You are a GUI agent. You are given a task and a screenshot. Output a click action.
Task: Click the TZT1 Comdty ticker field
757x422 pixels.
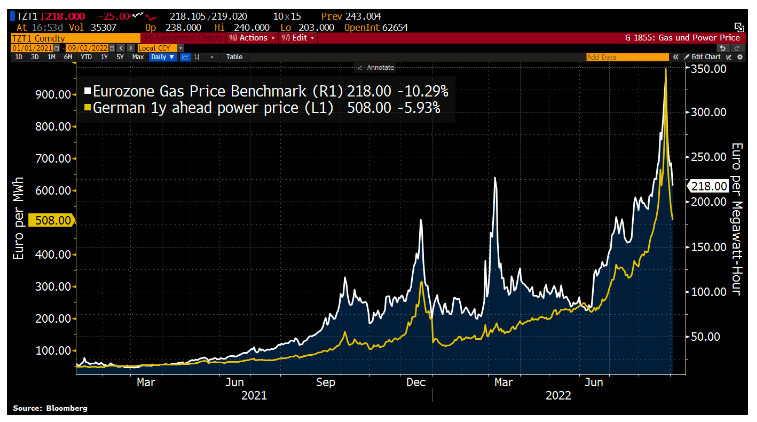[40, 38]
